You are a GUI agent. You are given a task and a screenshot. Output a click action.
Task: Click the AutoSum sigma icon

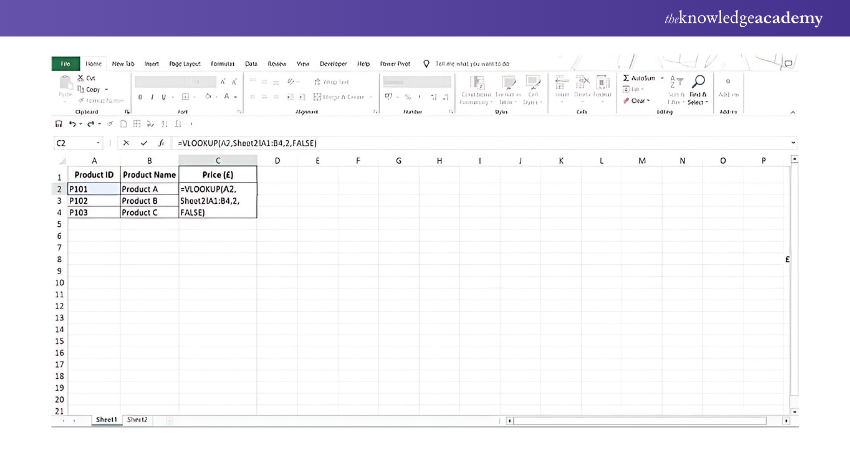tap(627, 78)
